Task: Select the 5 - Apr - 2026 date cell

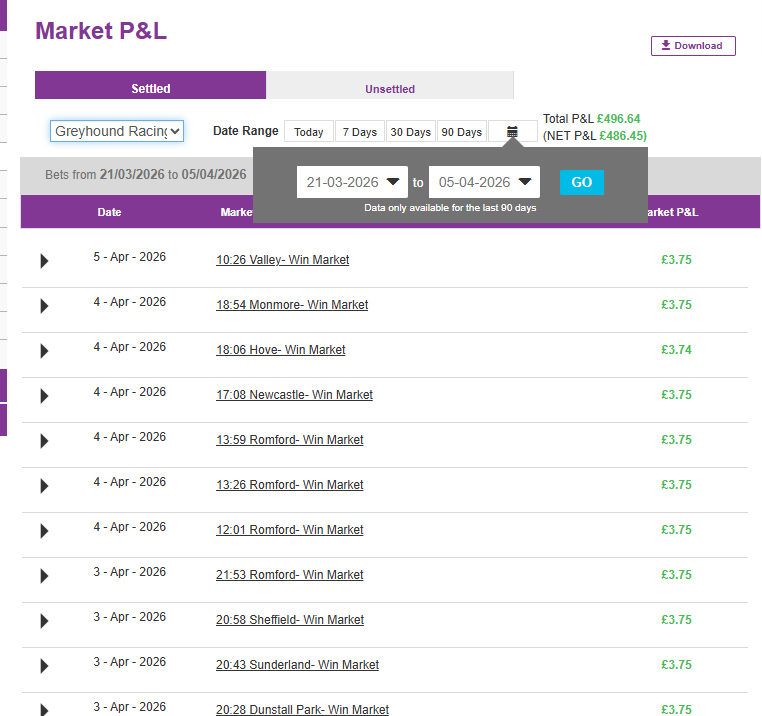Action: coord(130,257)
